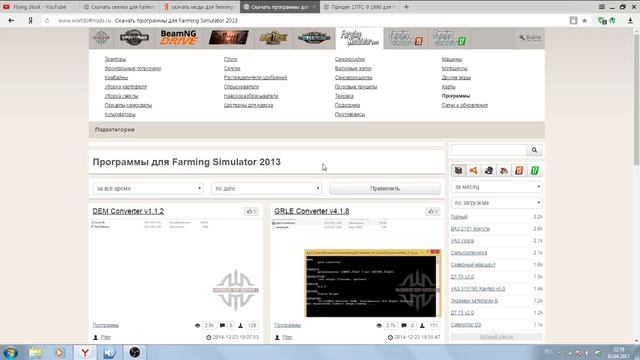
Task: Open 'ДТ 75 v3.0' in top list
Action: click(x=462, y=277)
